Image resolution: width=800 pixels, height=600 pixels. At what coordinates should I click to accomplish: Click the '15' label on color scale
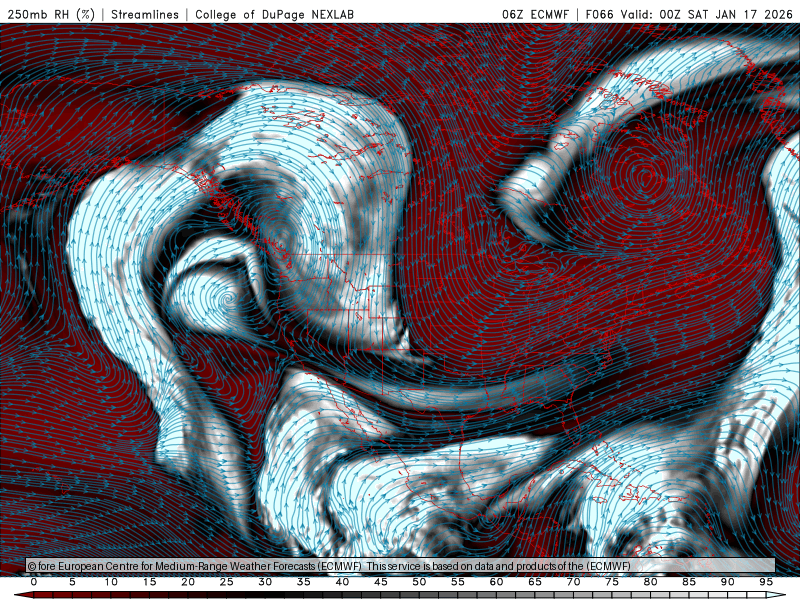149,582
